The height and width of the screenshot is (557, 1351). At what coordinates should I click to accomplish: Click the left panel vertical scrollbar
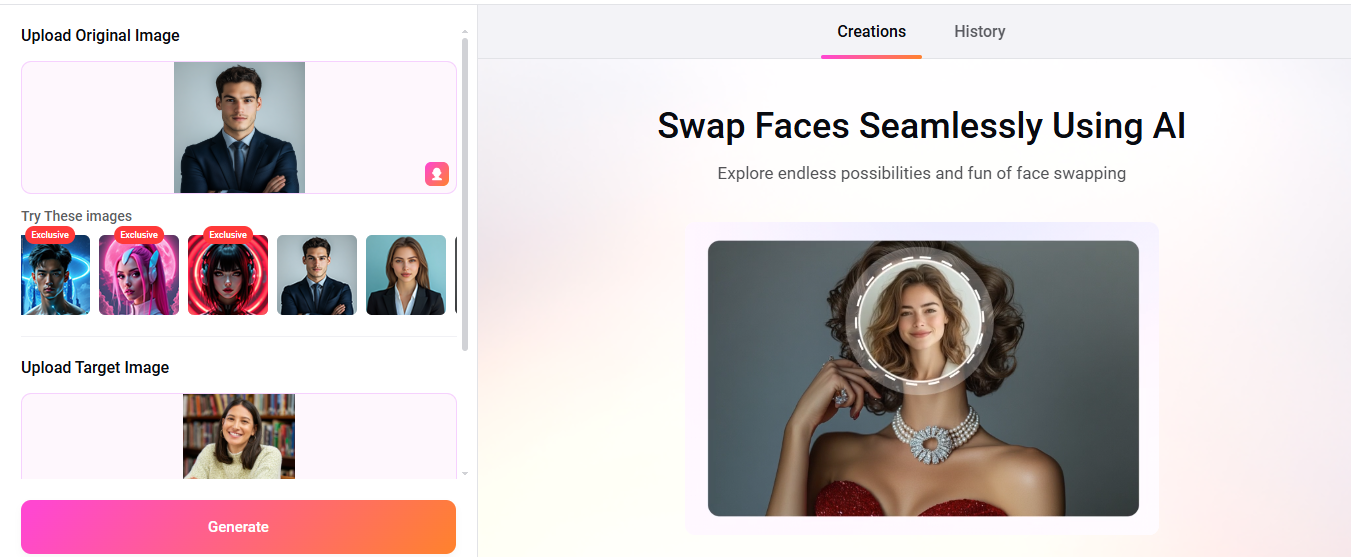(464, 194)
